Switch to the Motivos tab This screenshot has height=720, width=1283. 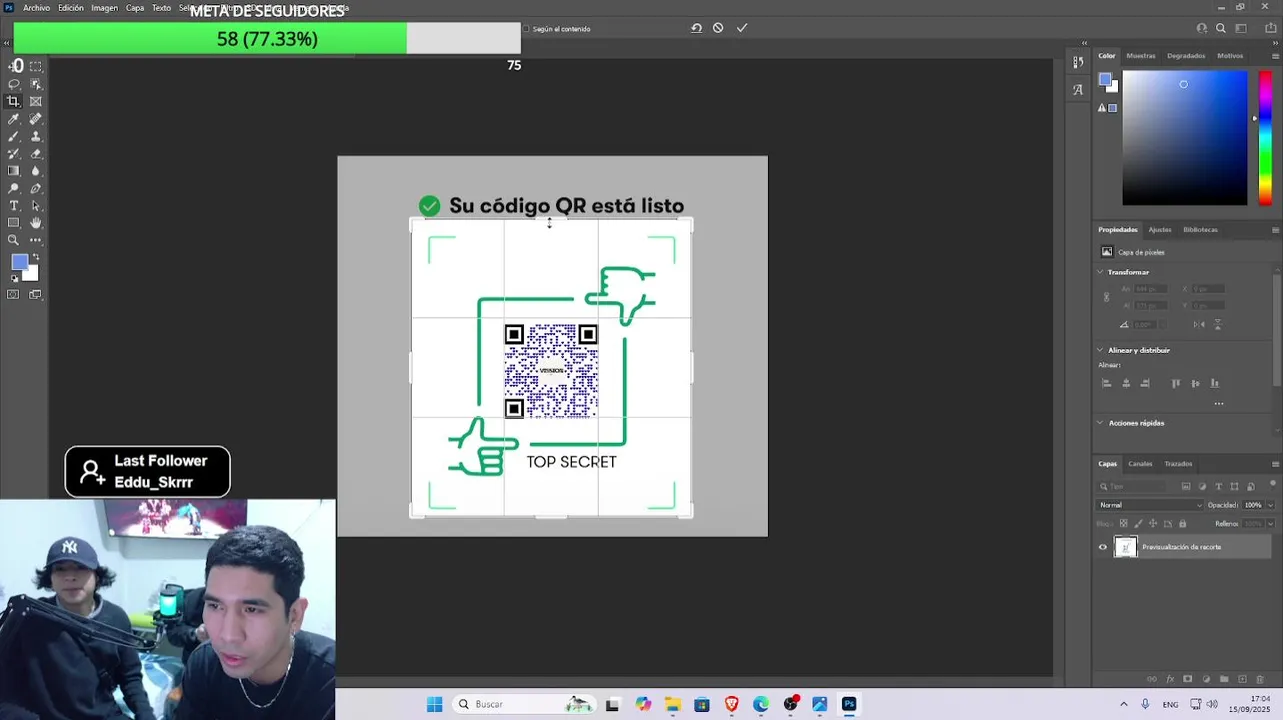click(1230, 56)
